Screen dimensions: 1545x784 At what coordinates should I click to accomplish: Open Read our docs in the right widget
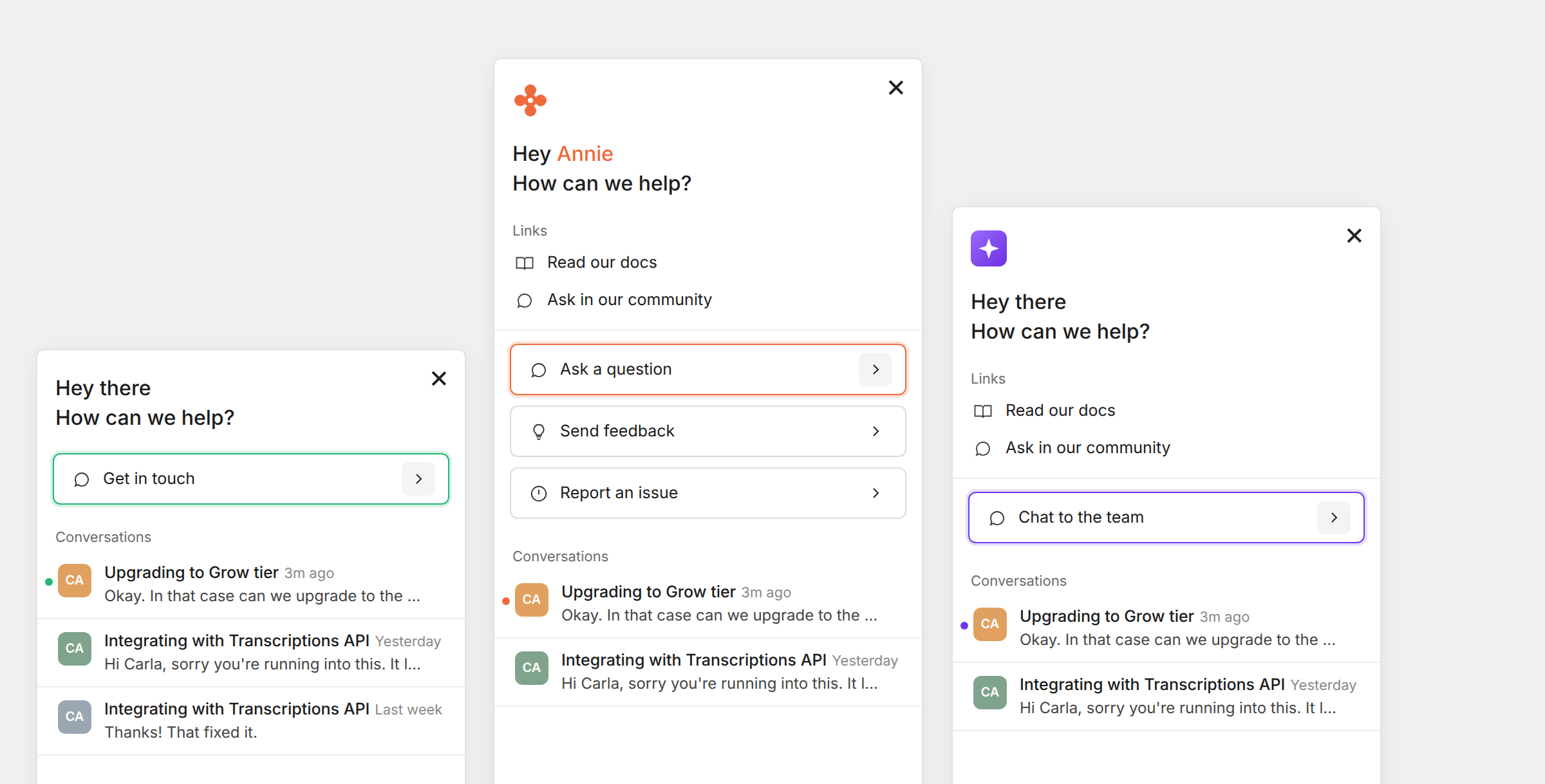point(1060,411)
